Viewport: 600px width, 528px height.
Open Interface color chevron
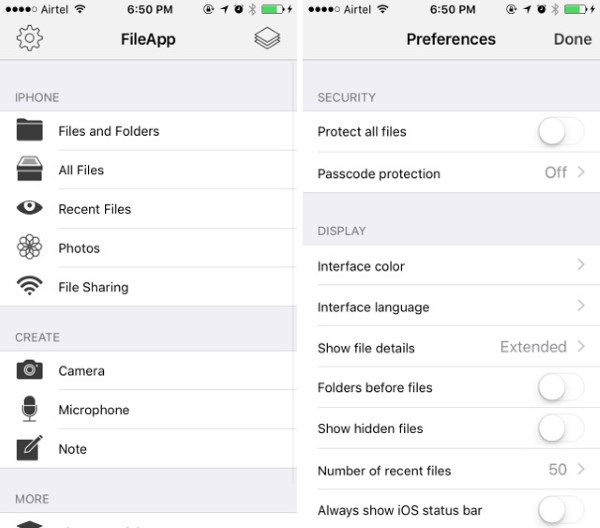pos(581,266)
